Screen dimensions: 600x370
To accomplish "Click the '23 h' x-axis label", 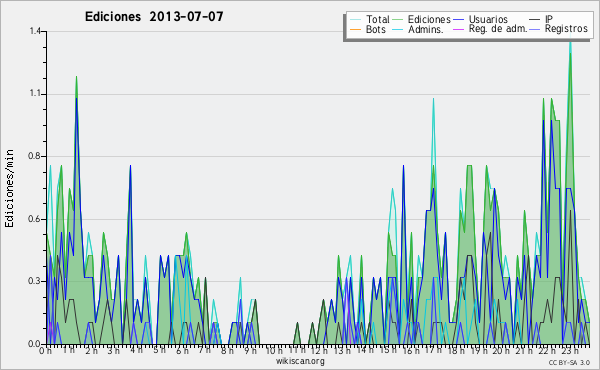I will (569, 351).
